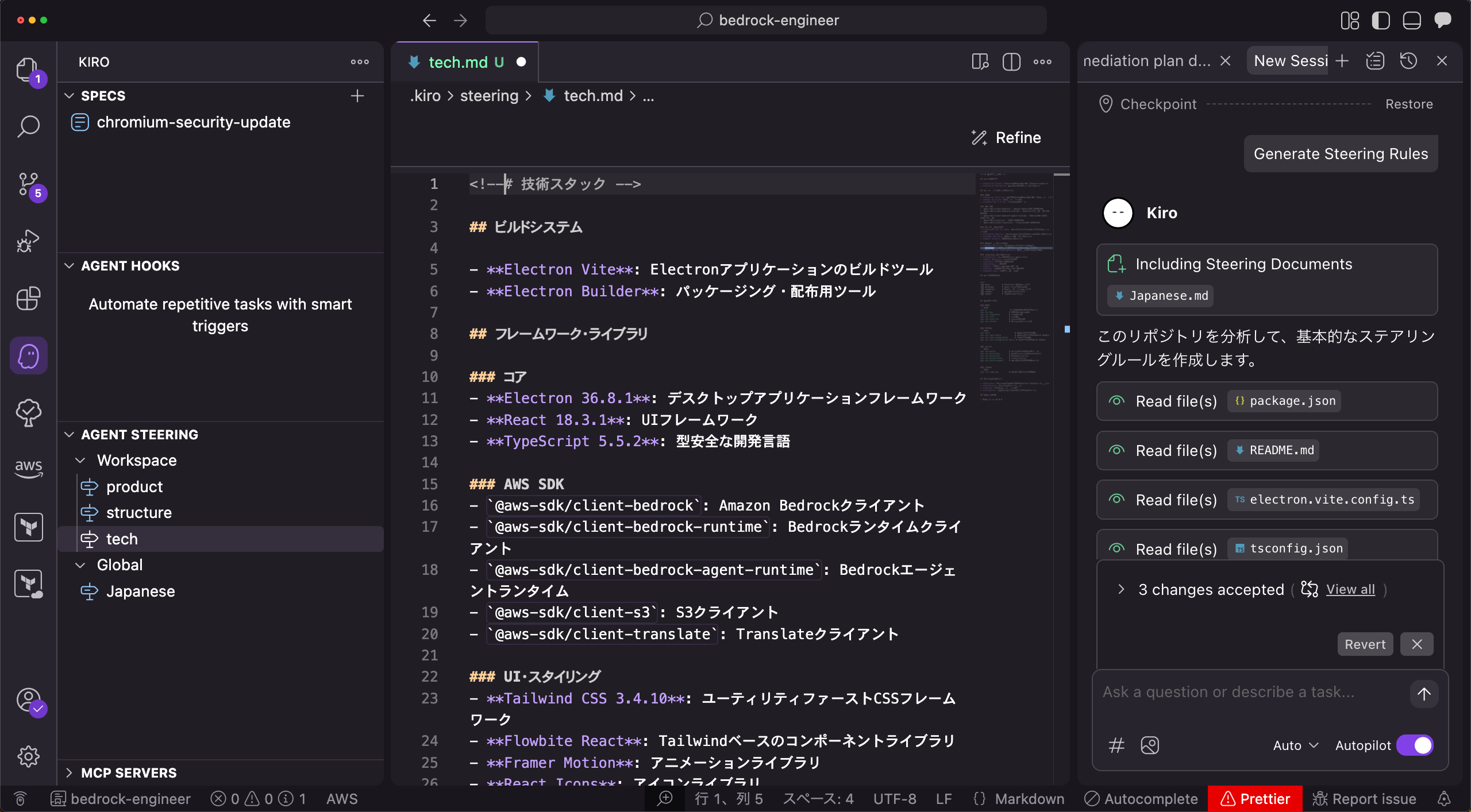Start a new chat session with plus icon
Screen dimensions: 1471x812
pyautogui.click(x=1342, y=61)
